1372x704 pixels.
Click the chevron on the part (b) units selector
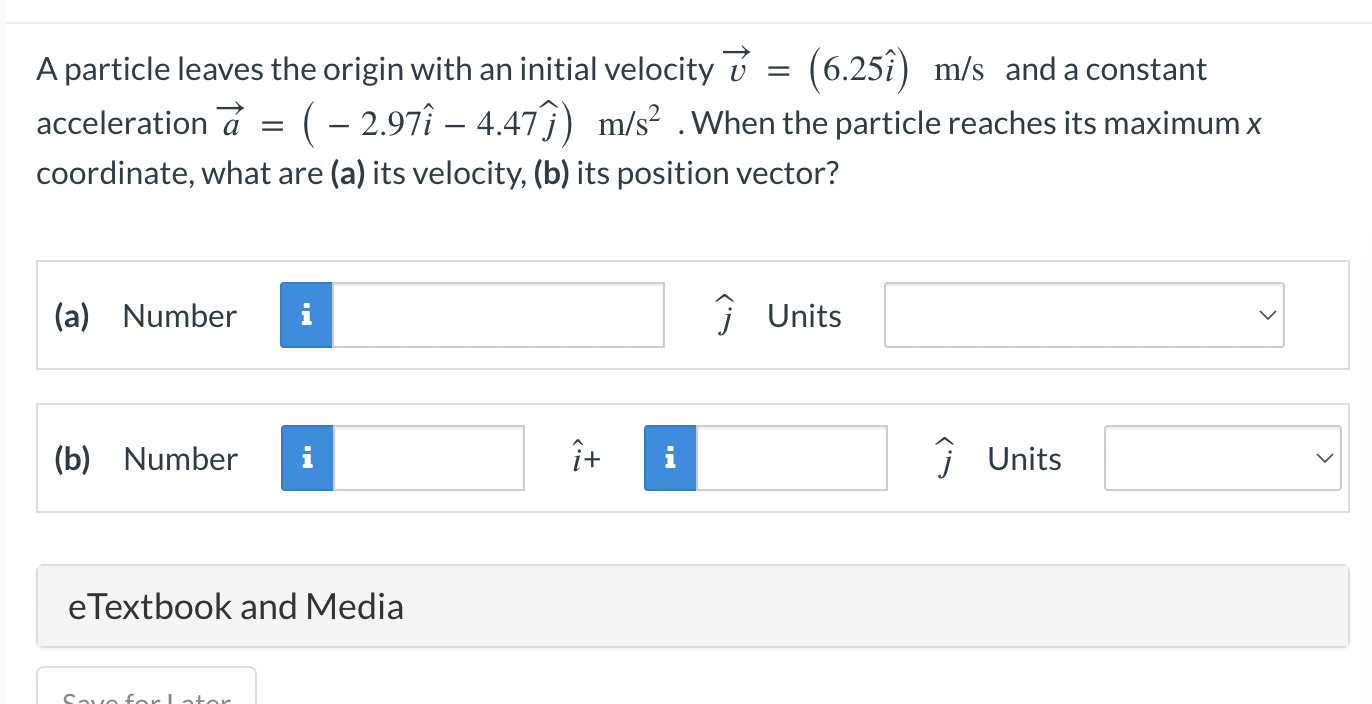[x=1323, y=458]
